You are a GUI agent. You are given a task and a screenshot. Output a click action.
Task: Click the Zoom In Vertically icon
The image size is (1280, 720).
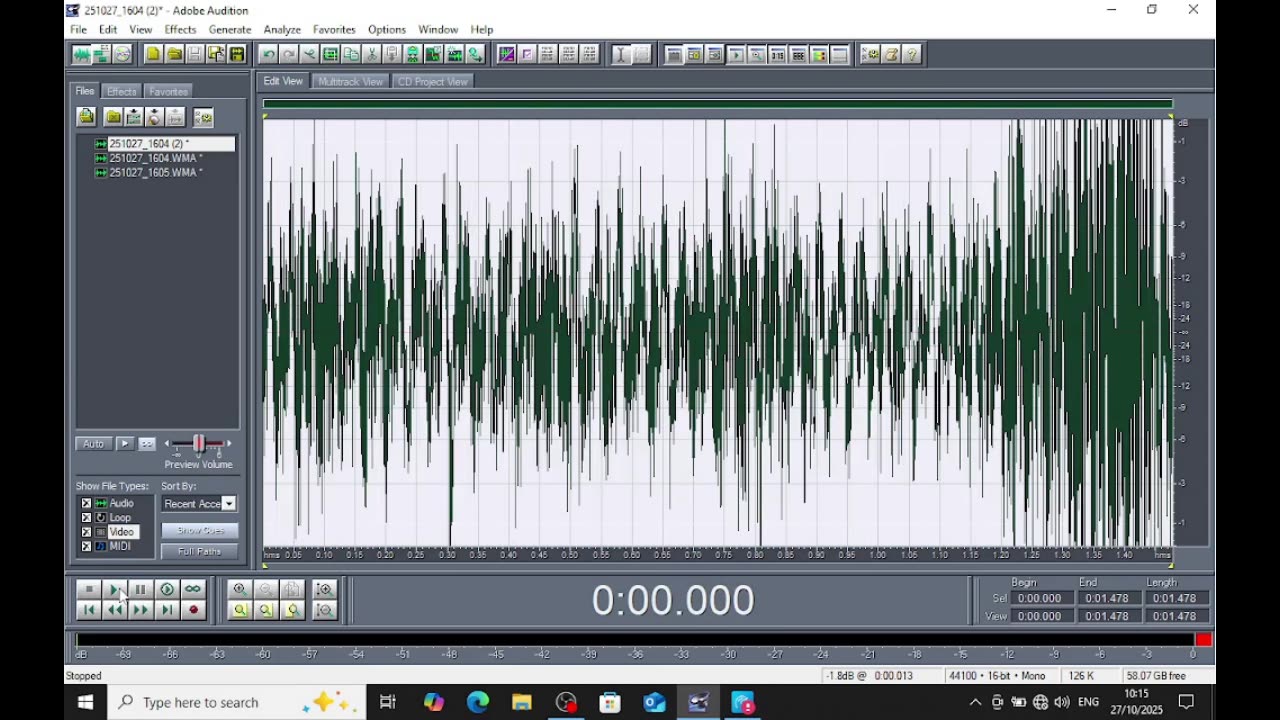[x=324, y=590]
